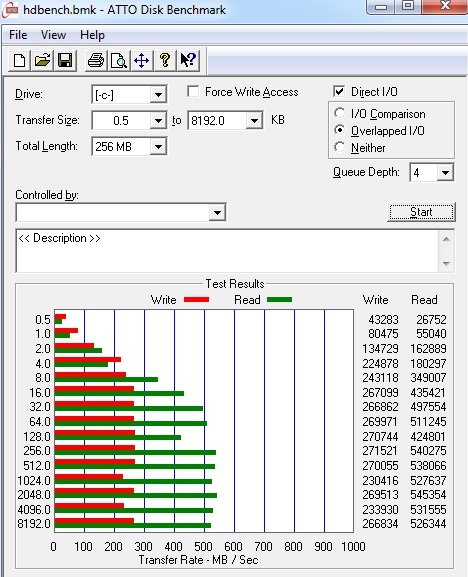Click the green read bar for 2048.0
The width and height of the screenshot is (468, 577).
pos(136,496)
